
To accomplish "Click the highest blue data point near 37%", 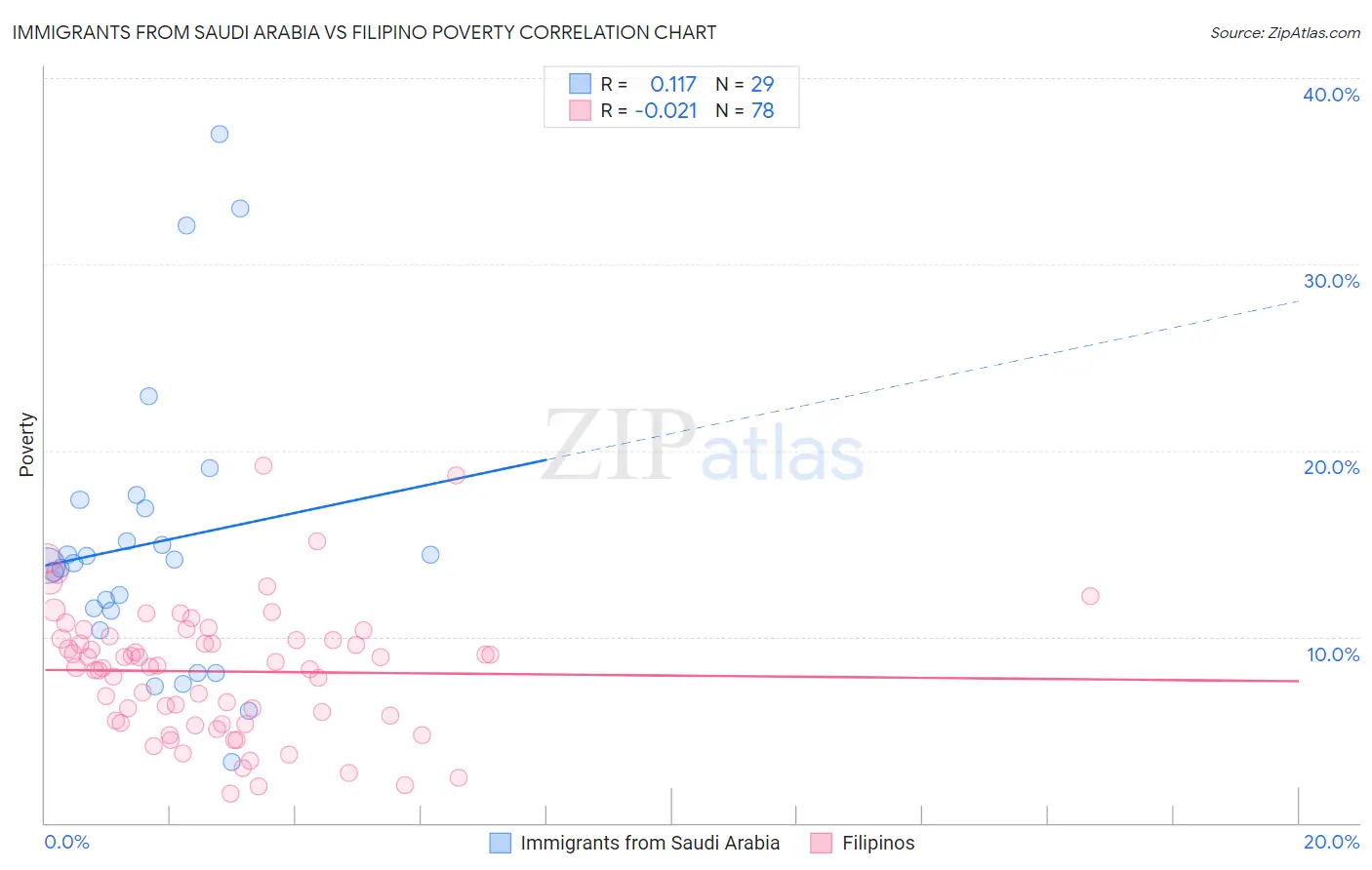I will (220, 134).
